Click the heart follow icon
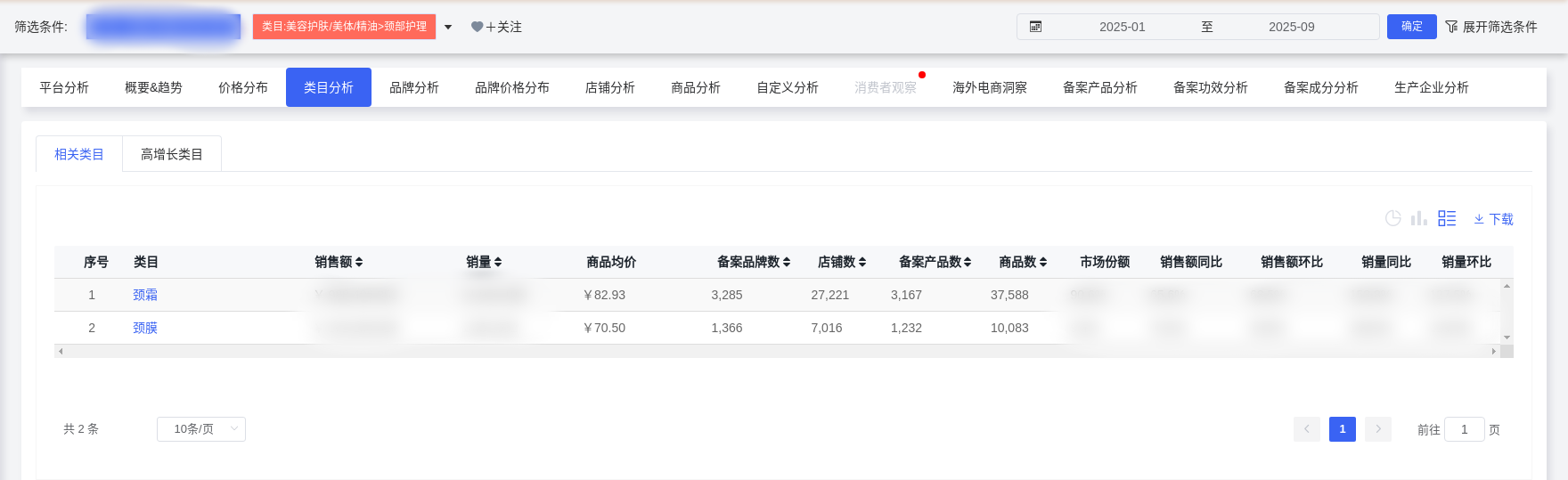 tap(478, 28)
